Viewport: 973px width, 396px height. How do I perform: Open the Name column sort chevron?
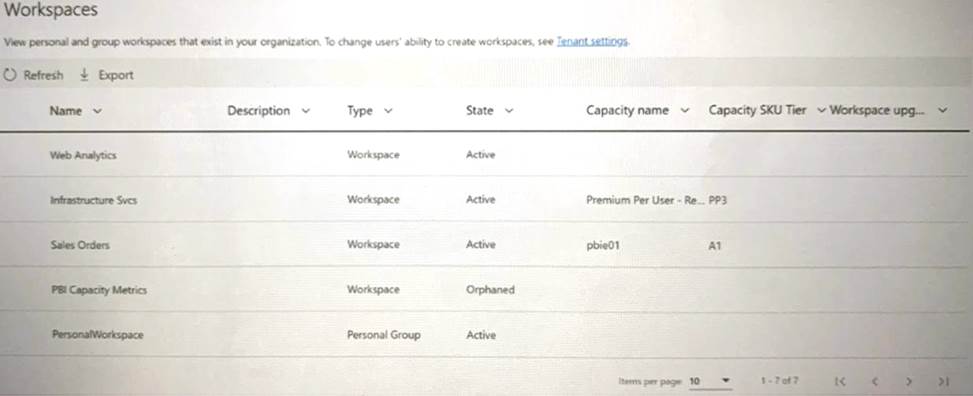tap(97, 111)
